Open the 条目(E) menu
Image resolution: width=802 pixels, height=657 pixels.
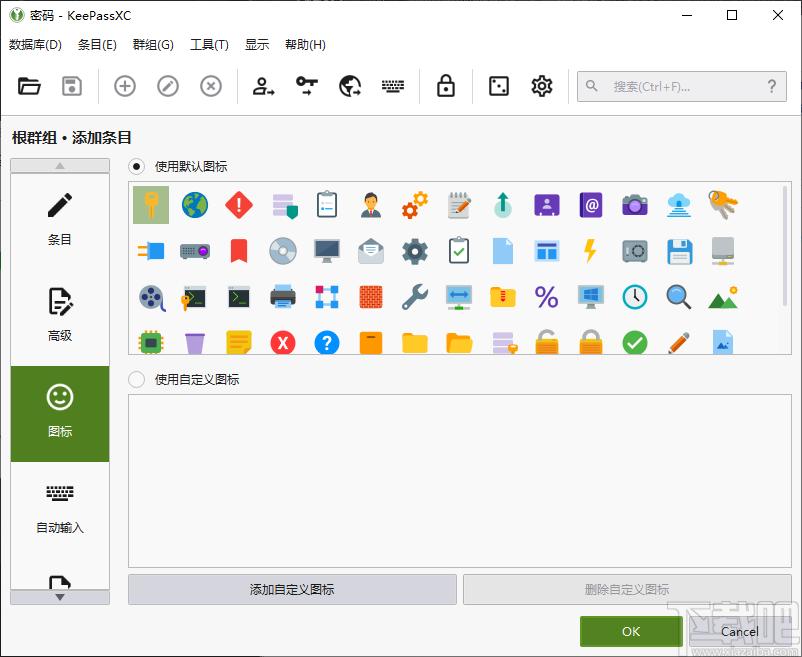(97, 45)
